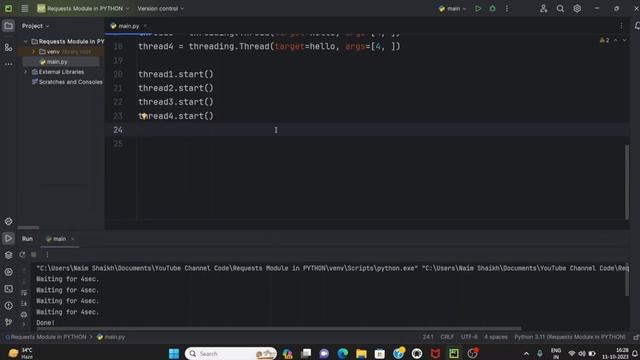640x360 pixels.
Task: Open the Git version control window
Action: (8, 322)
